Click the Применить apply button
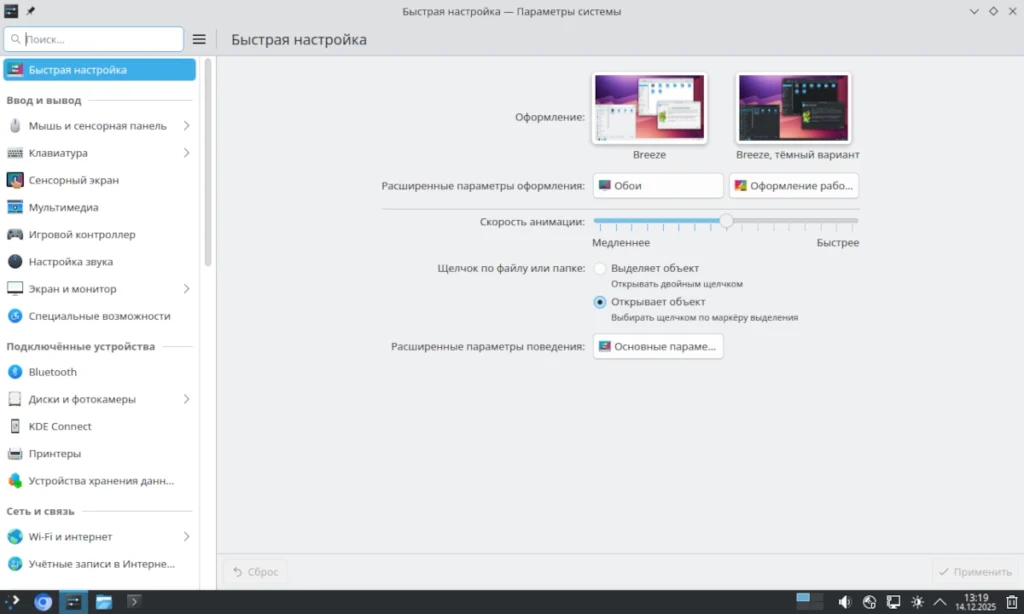 click(x=975, y=572)
